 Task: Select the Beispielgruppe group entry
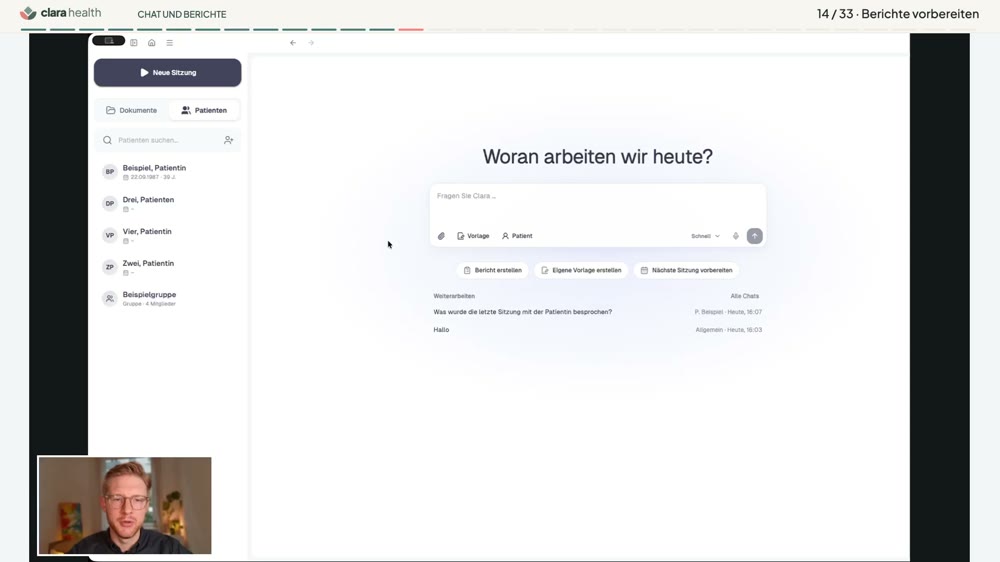(168, 299)
